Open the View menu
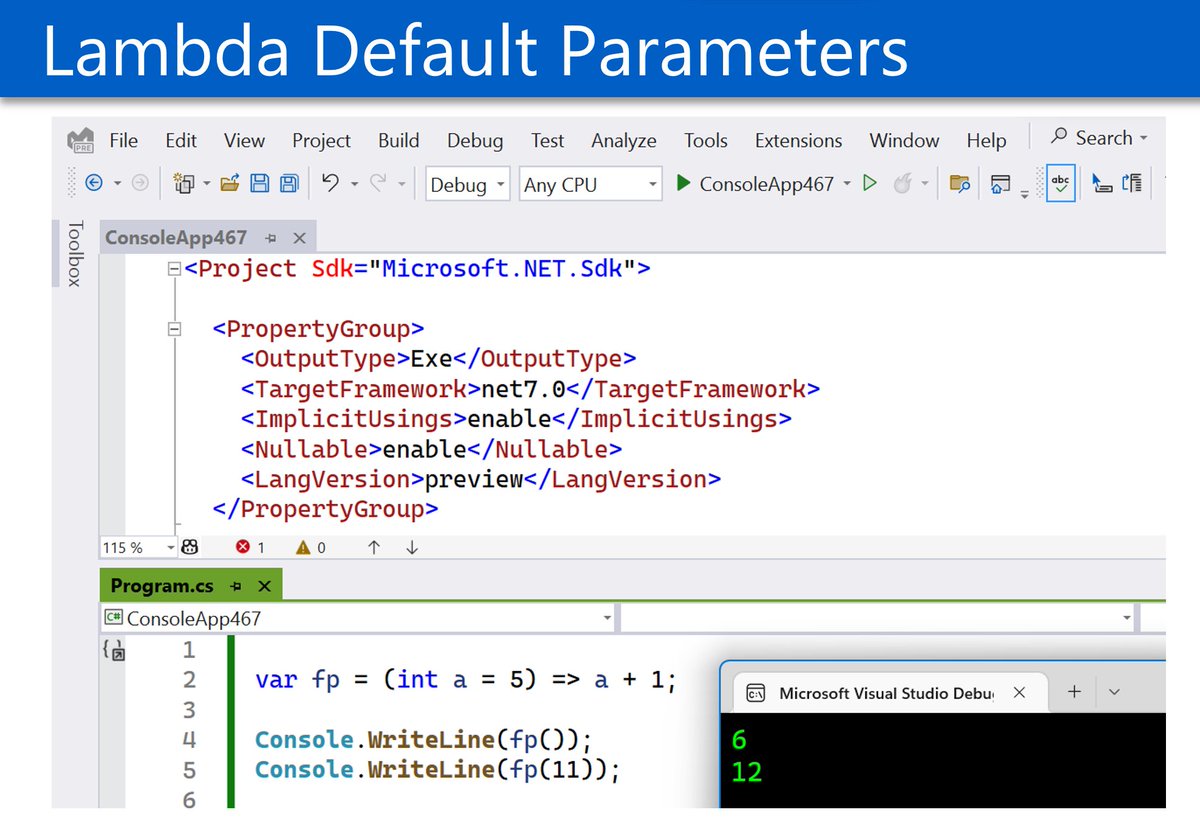 point(244,141)
